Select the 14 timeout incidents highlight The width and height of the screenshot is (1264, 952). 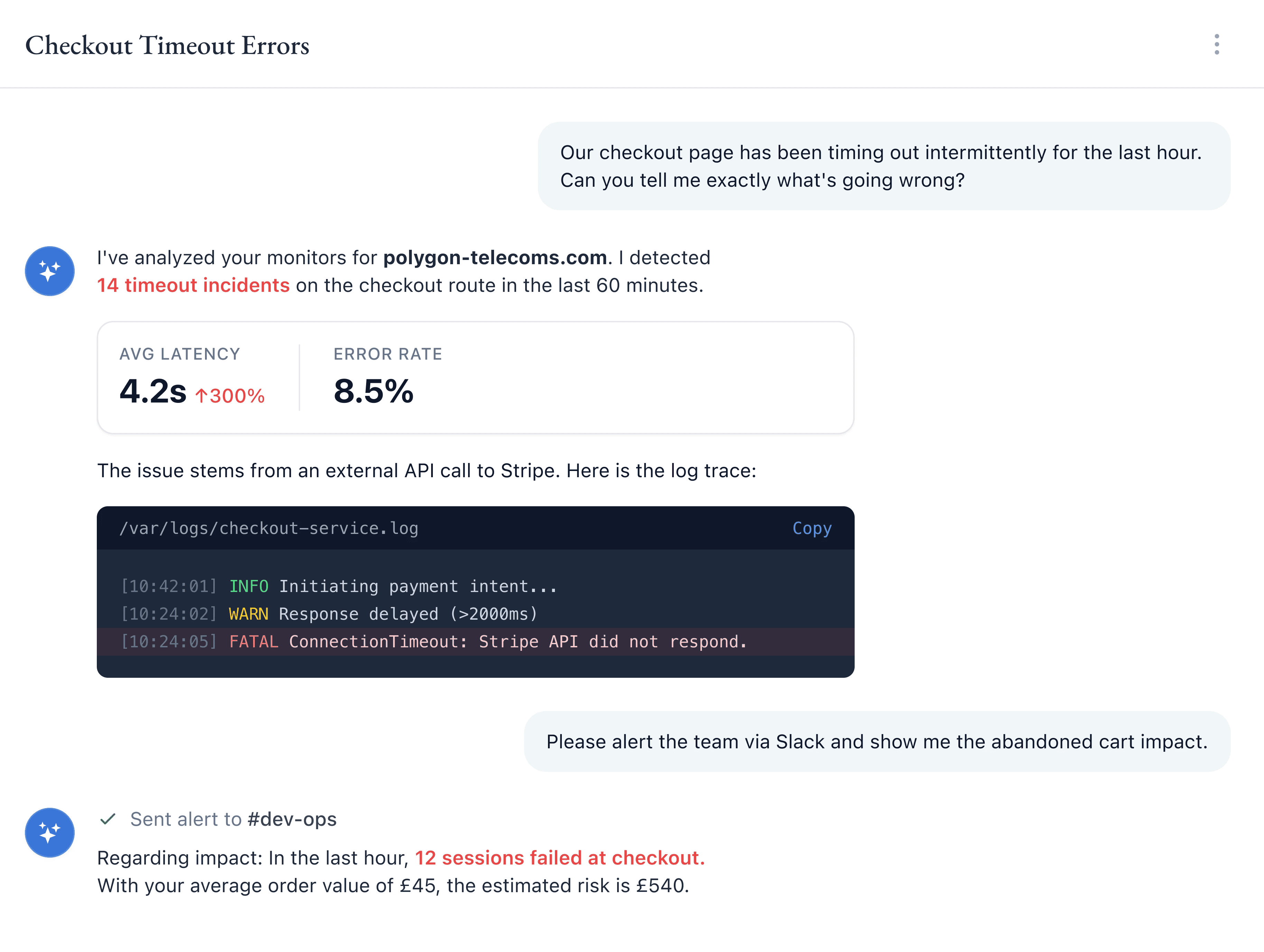coord(193,286)
